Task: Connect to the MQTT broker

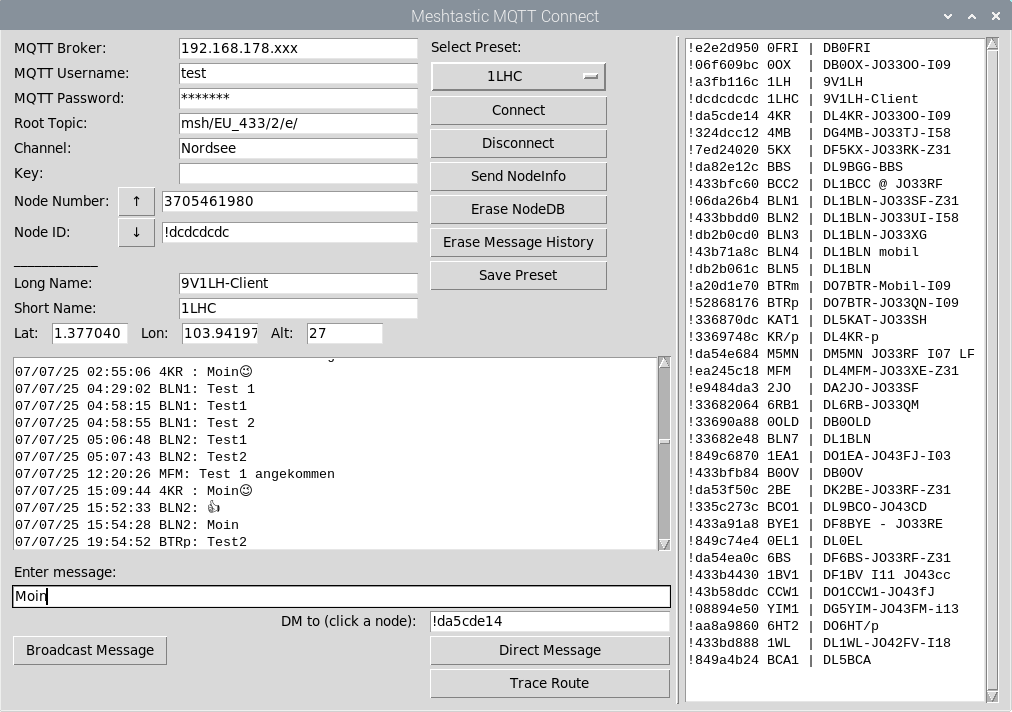Action: (x=518, y=110)
